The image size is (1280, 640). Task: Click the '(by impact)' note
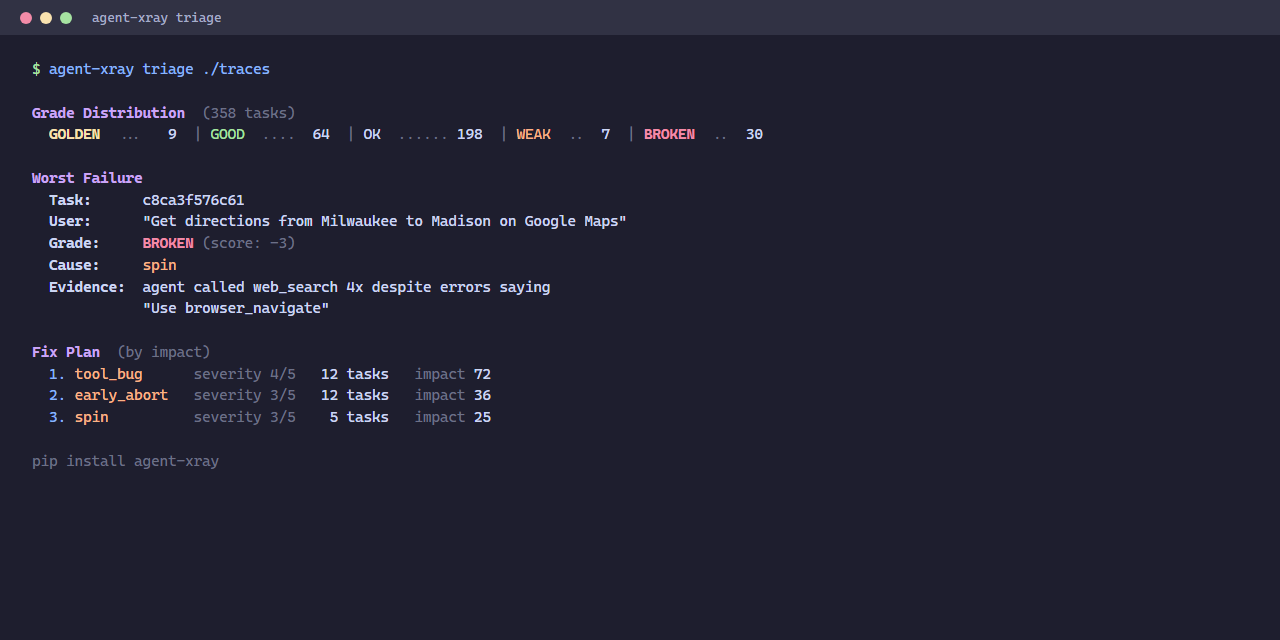tap(164, 352)
